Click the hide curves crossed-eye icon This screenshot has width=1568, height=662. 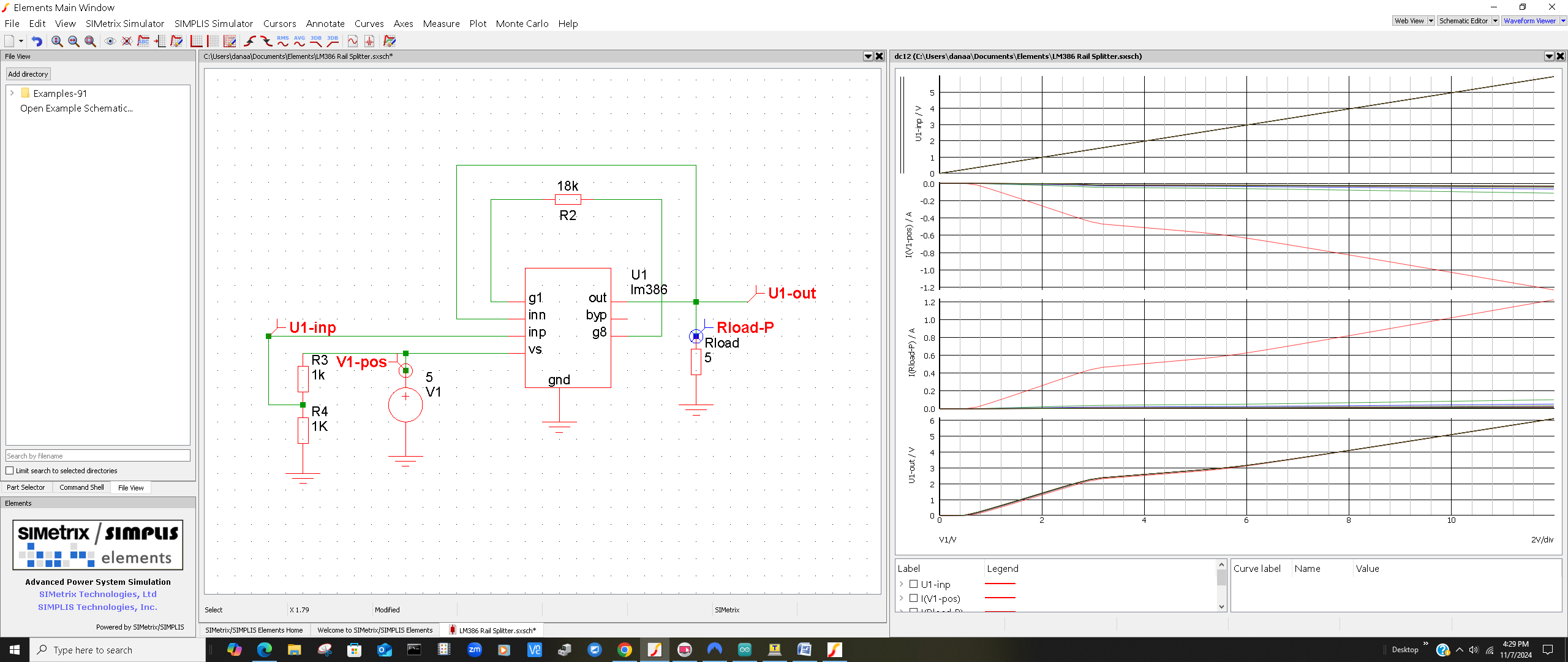(x=127, y=41)
